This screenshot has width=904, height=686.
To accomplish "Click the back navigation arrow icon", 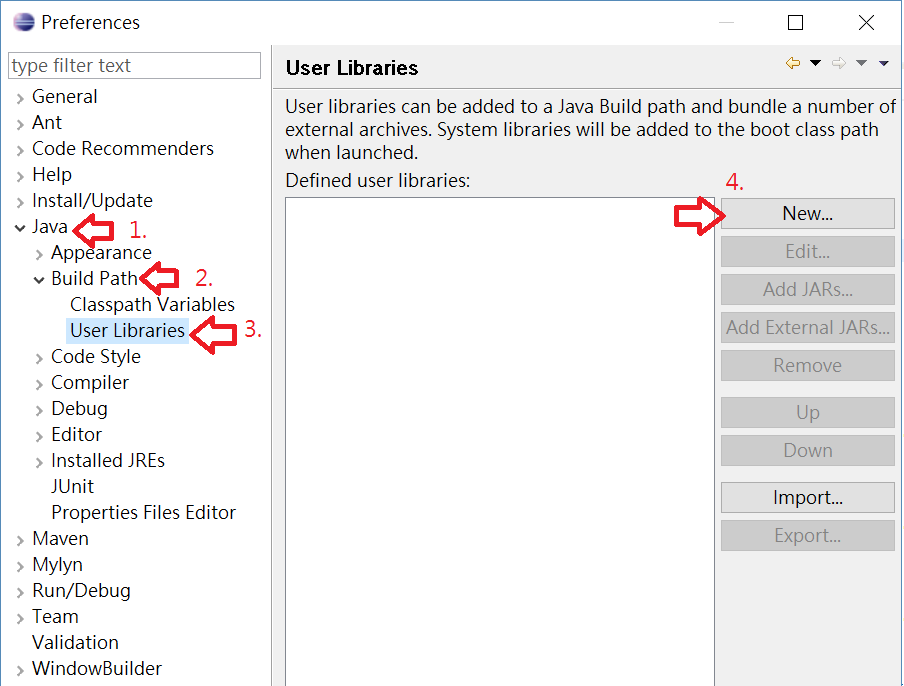I will [x=793, y=63].
